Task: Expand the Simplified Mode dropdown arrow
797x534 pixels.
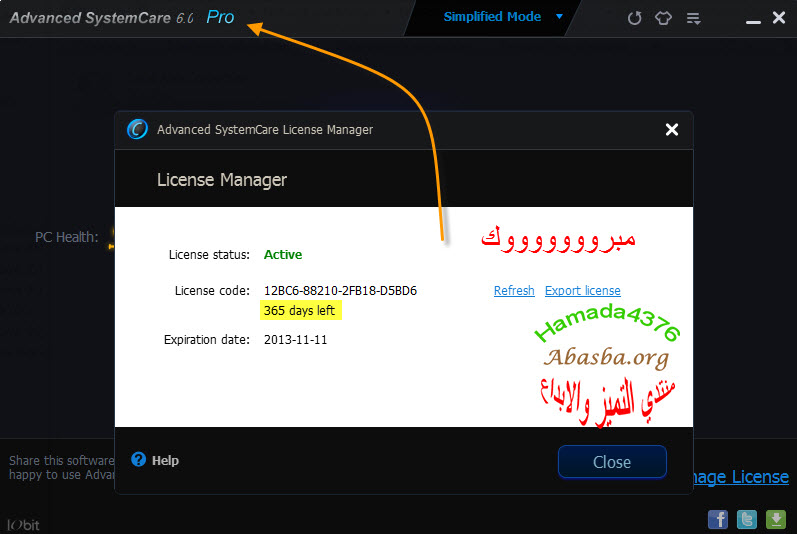Action: [x=559, y=17]
